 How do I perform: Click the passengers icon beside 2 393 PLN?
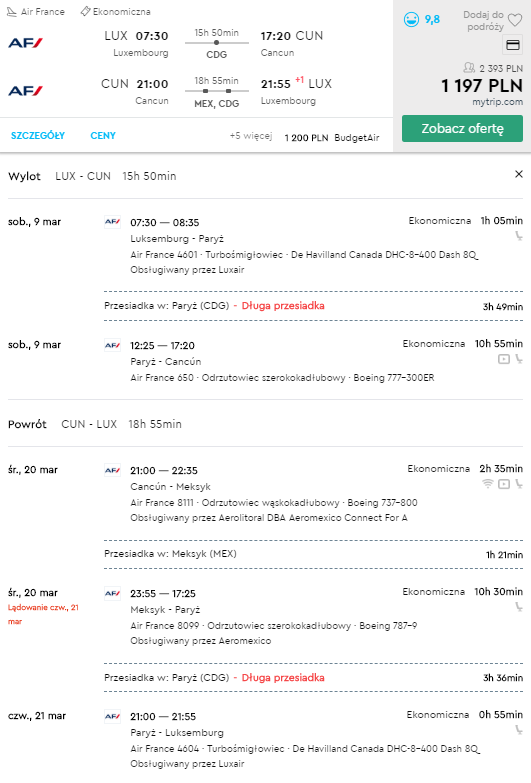click(469, 67)
